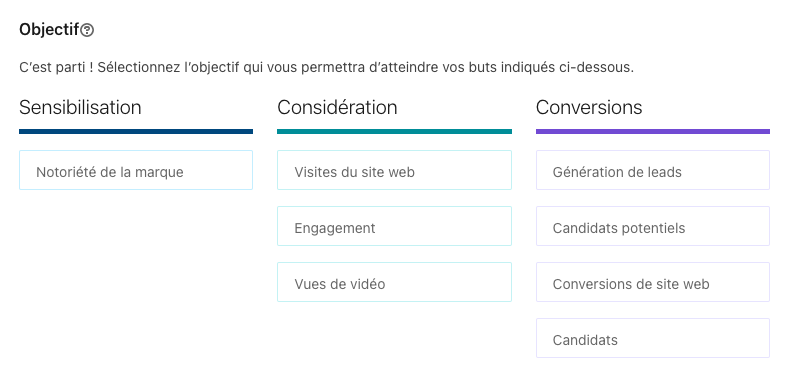Select the Notoriété de la marque objective

coord(136,170)
